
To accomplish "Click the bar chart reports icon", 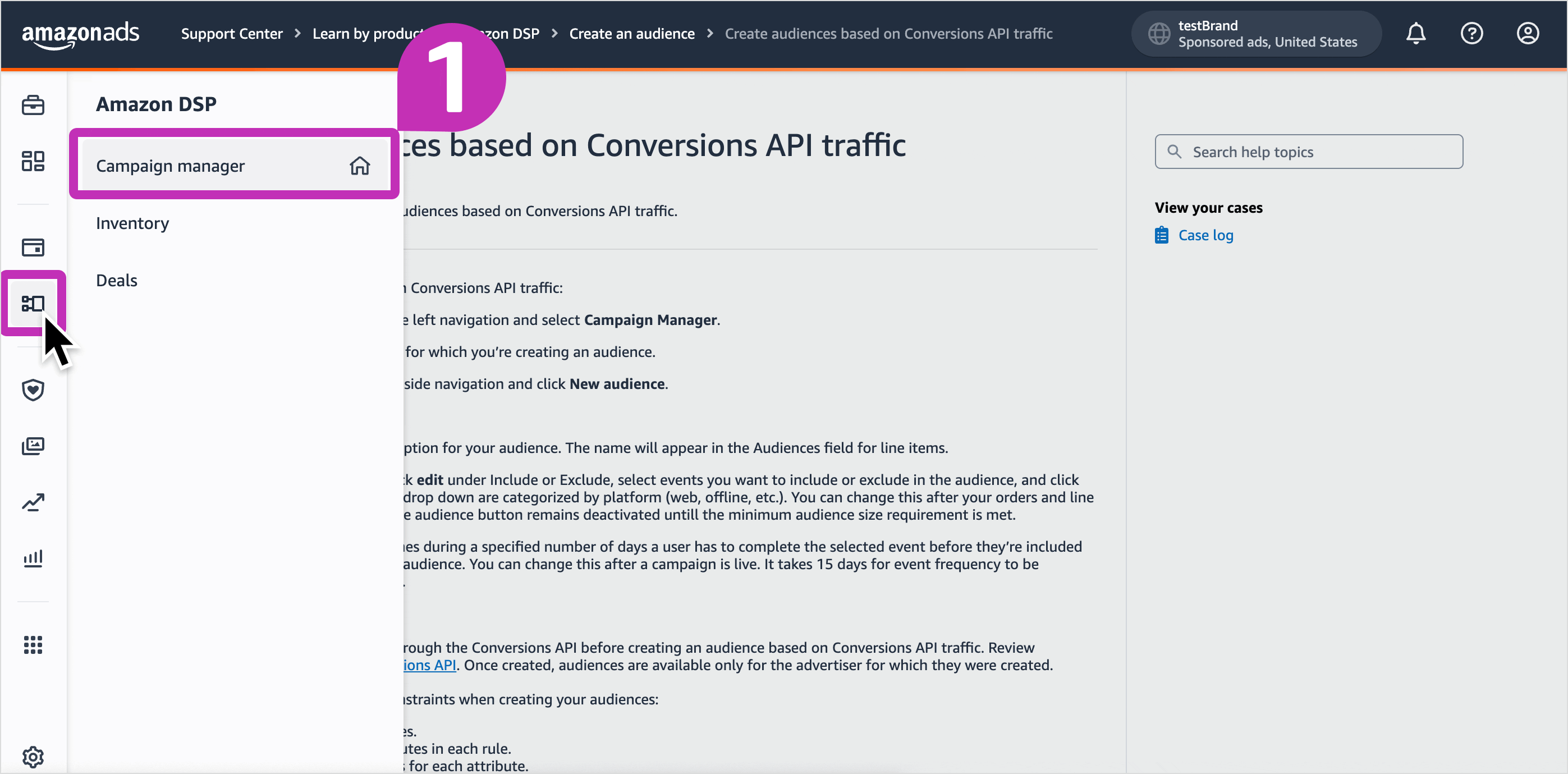I will [x=33, y=558].
